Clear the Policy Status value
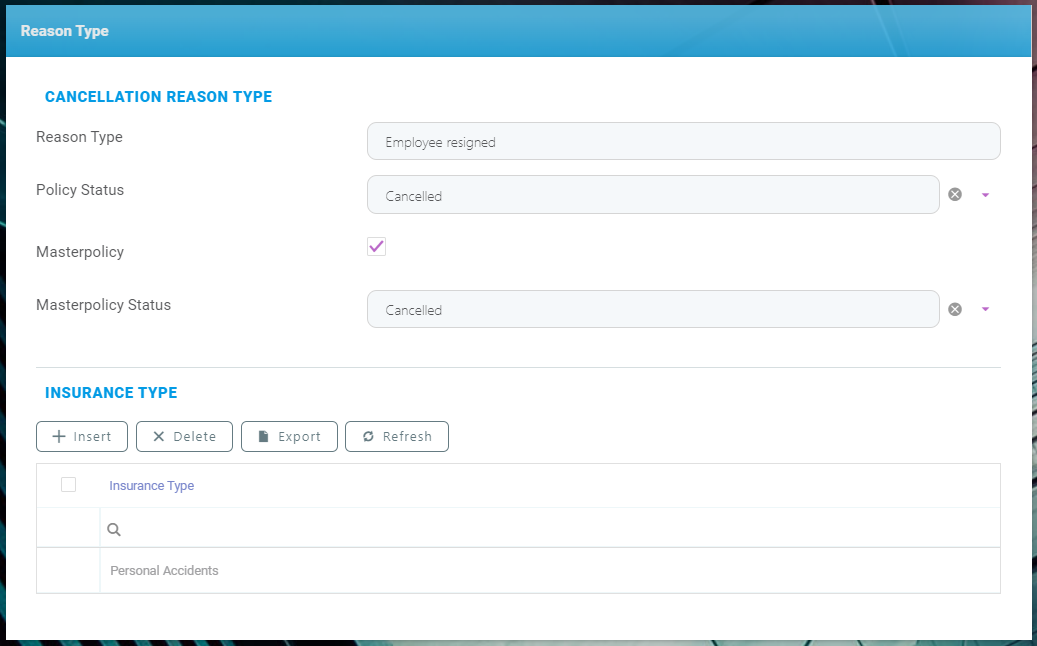1037x646 pixels. pos(955,195)
